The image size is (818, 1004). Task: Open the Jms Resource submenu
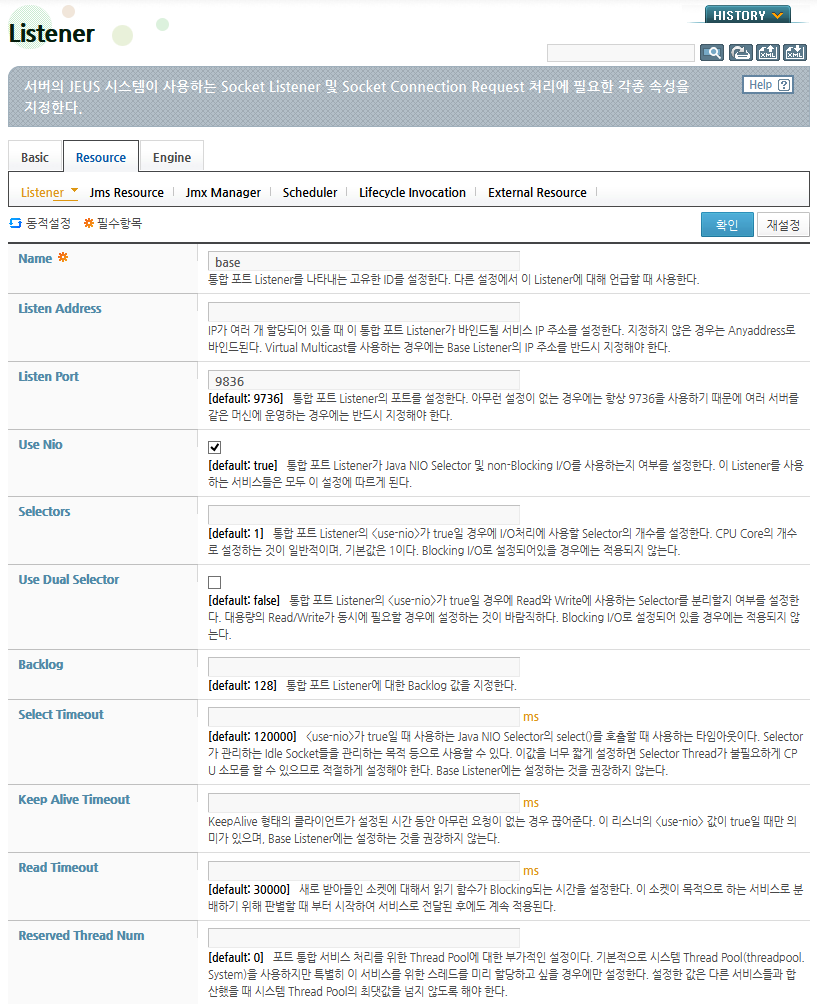(127, 192)
